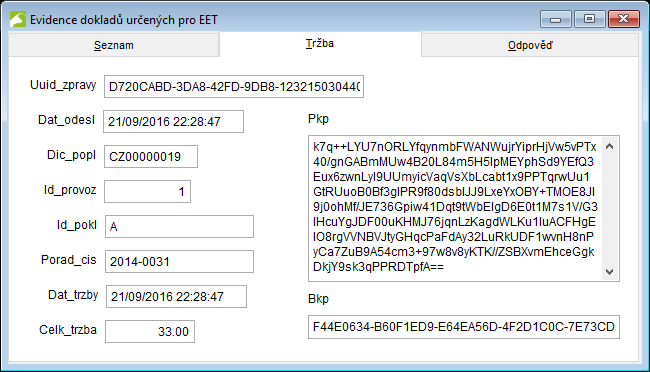Viewport: 650px width, 372px height.
Task: Click the Dat_trzby date field
Action: click(176, 297)
